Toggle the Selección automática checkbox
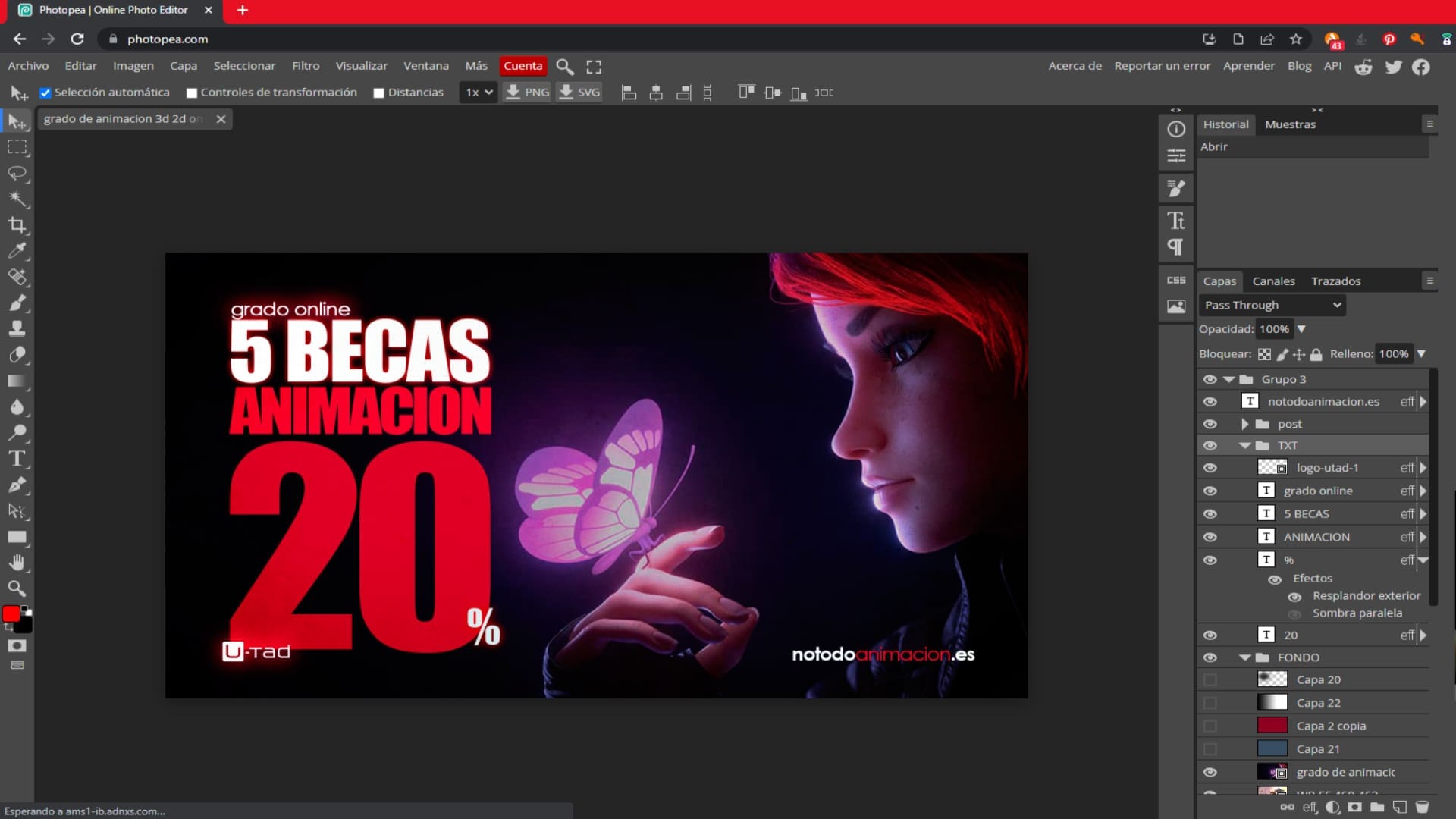1456x819 pixels. (x=45, y=93)
